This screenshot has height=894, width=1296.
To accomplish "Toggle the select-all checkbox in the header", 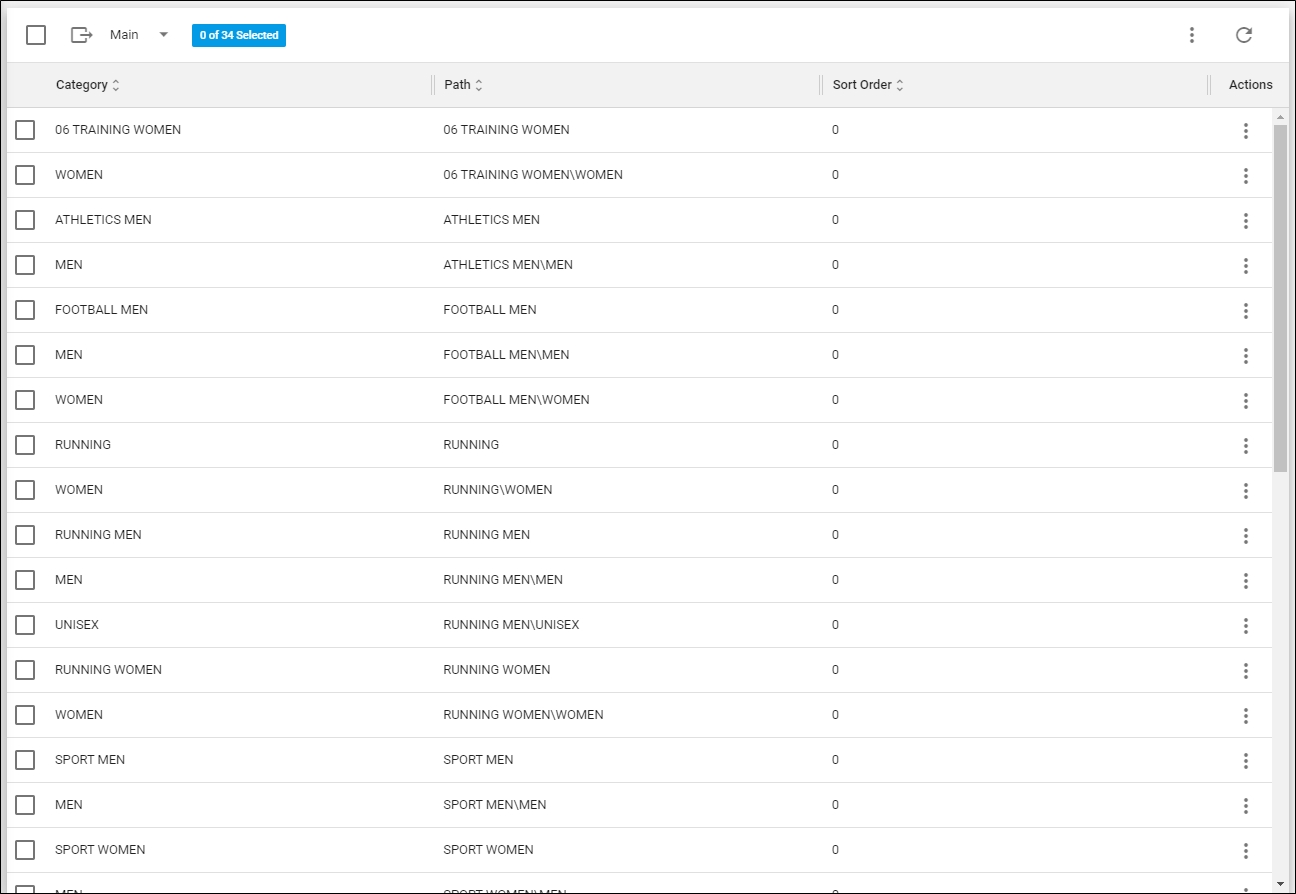I will pos(35,34).
